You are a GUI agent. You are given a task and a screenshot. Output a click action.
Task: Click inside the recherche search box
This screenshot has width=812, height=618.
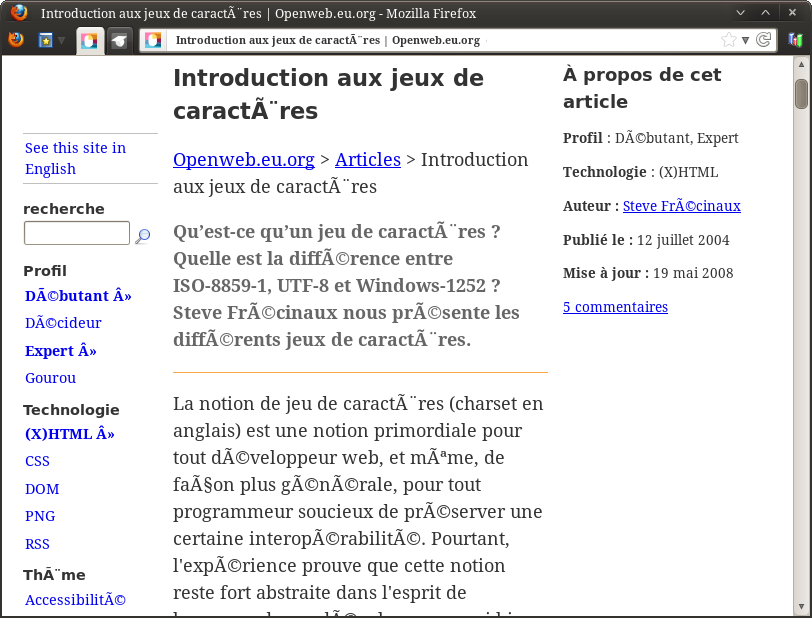pos(76,232)
